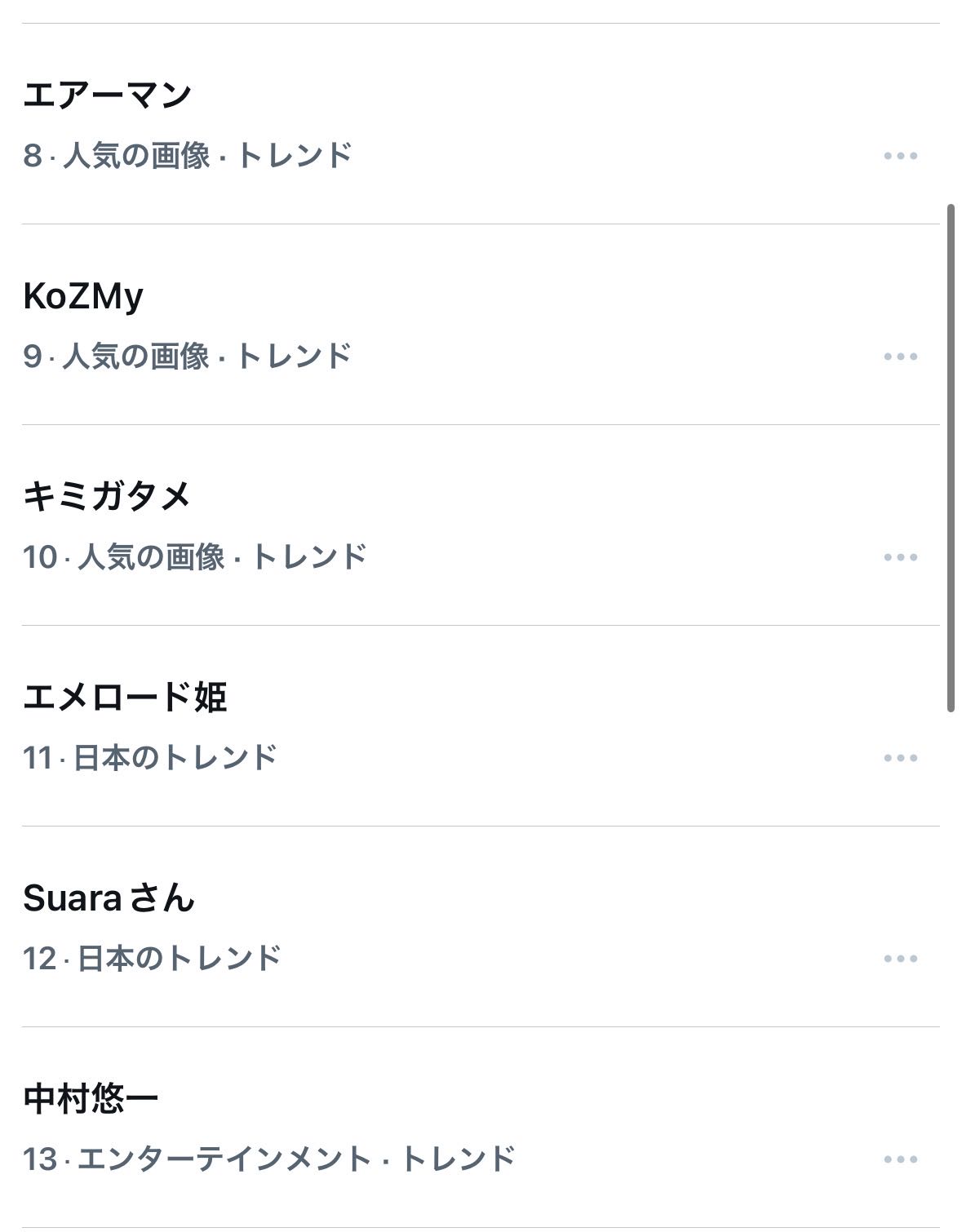Image resolution: width=962 pixels, height=1232 pixels.
Task: Open the KoZMy trending topic
Action: (x=83, y=295)
